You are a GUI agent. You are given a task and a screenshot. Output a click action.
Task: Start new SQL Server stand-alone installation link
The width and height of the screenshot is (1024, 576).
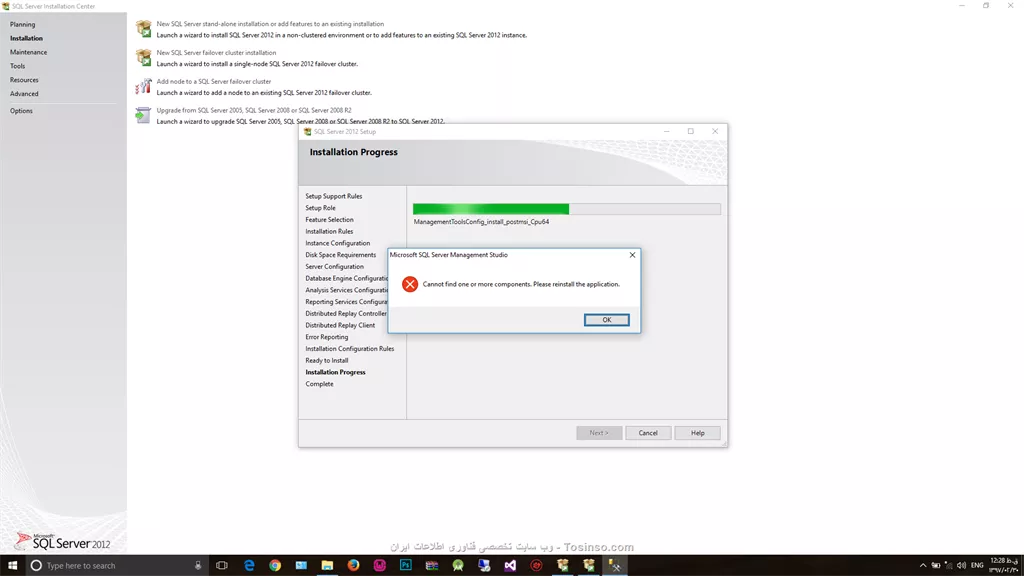(270, 24)
